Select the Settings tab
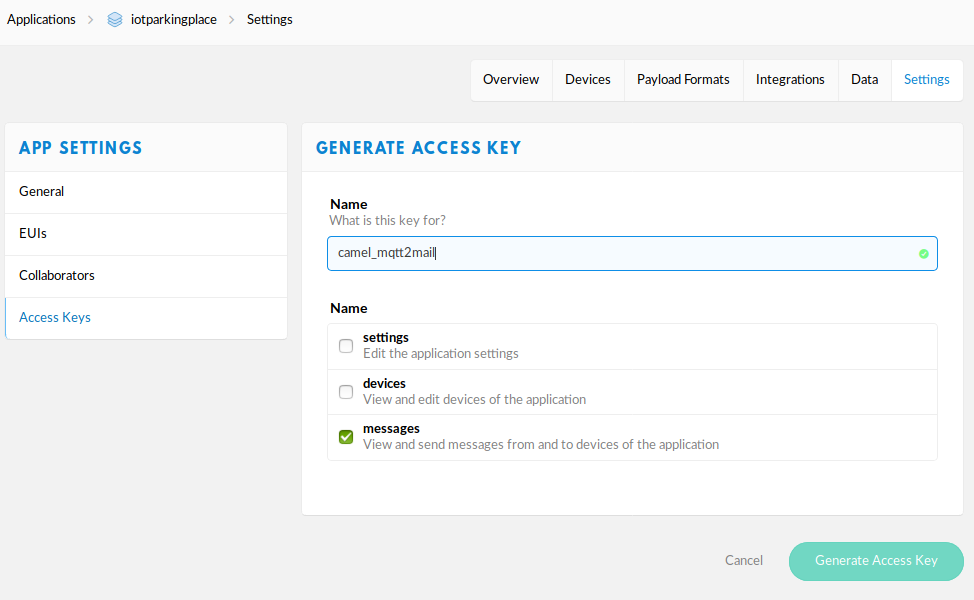Viewport: 974px width, 600px height. point(927,80)
